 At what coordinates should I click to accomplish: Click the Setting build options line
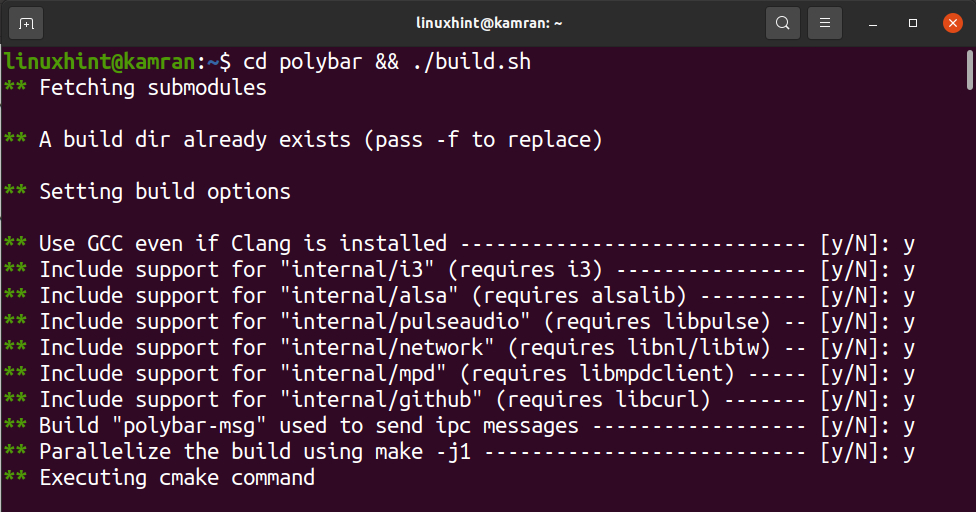tap(165, 192)
